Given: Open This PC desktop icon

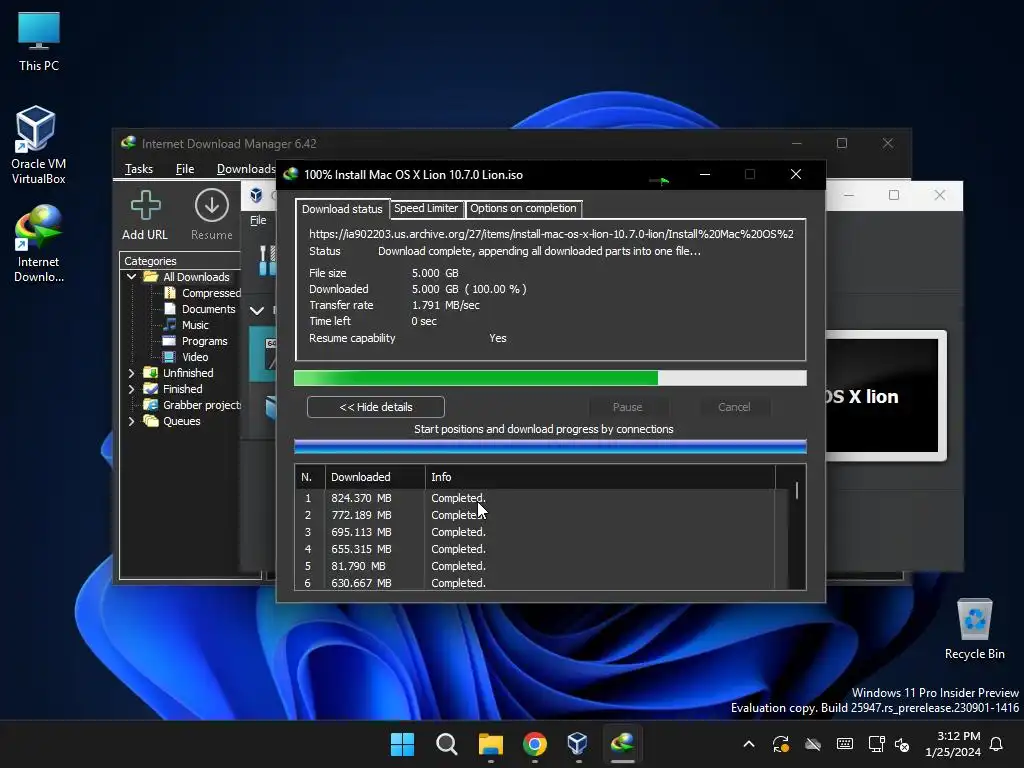Looking at the screenshot, I should pyautogui.click(x=39, y=41).
